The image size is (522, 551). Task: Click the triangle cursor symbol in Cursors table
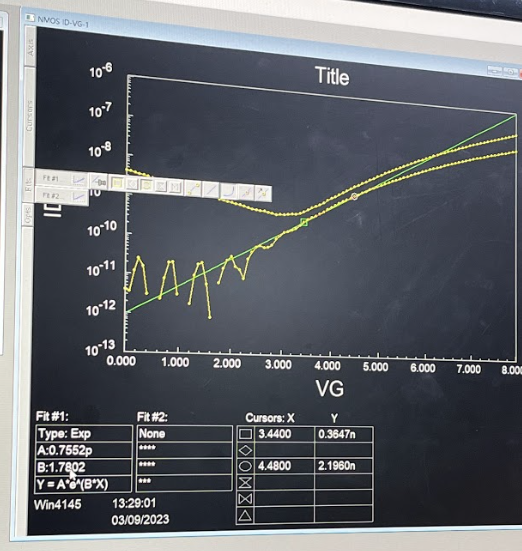pyautogui.click(x=245, y=516)
